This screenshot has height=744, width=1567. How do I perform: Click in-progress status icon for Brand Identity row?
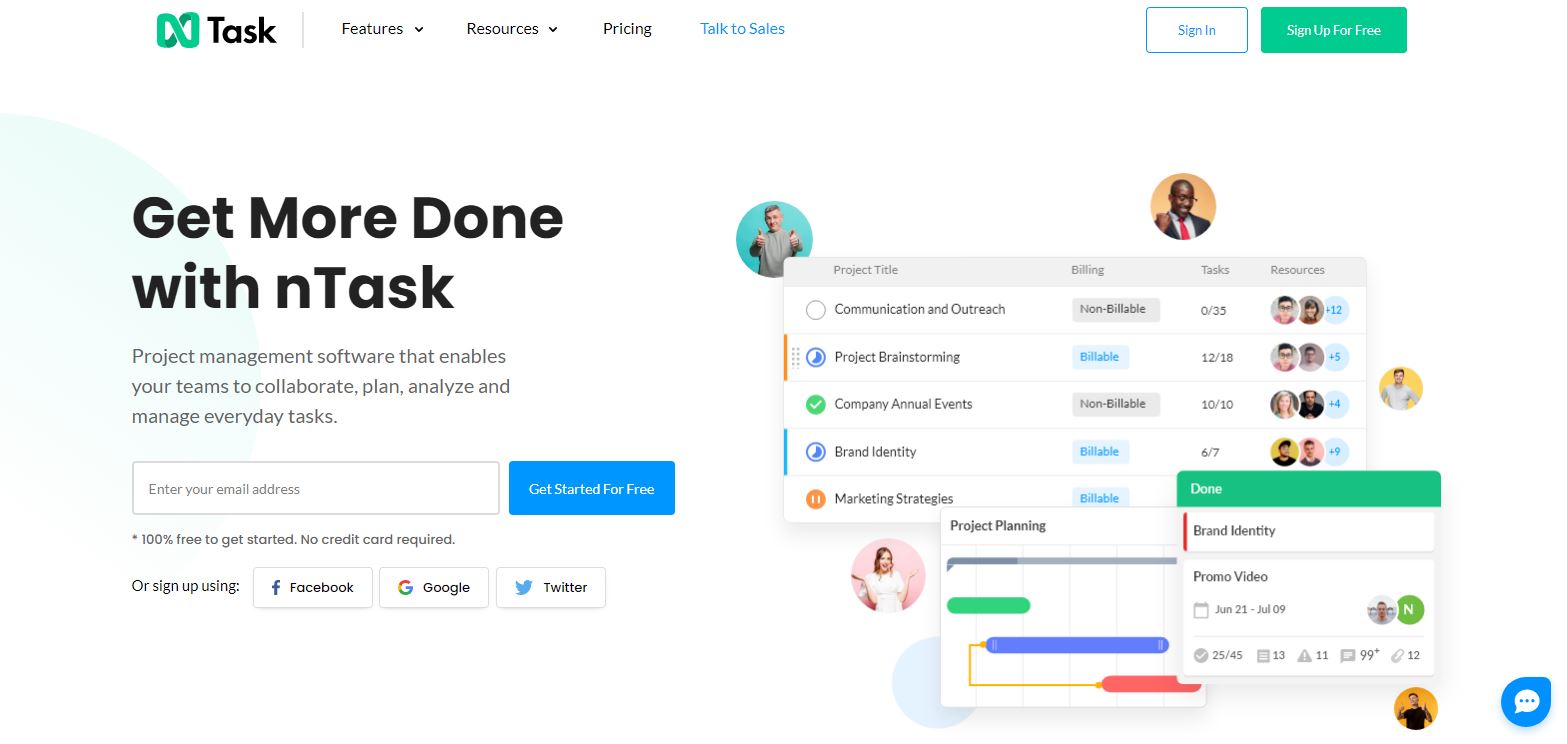click(816, 452)
